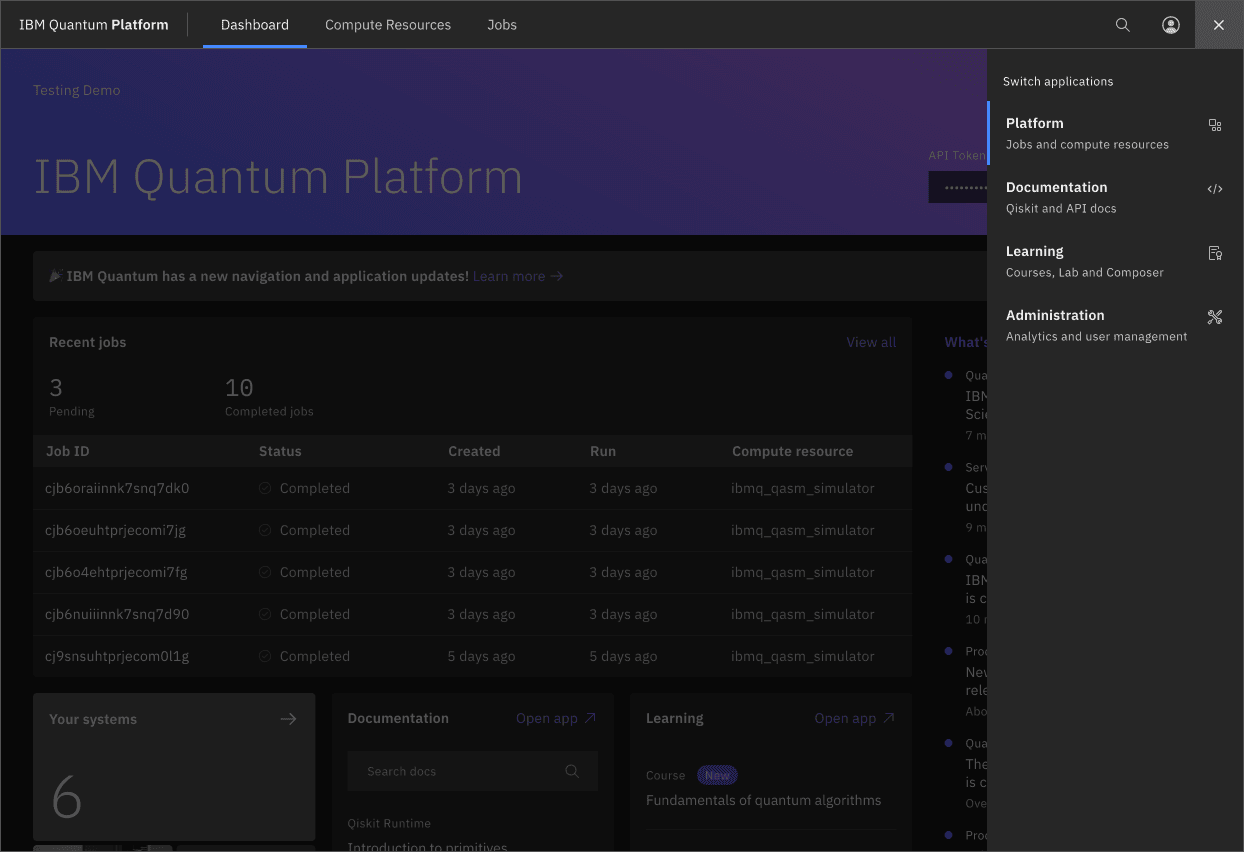The image size is (1244, 852).
Task: Click the Documentation Open app external icon
Action: [x=590, y=718]
